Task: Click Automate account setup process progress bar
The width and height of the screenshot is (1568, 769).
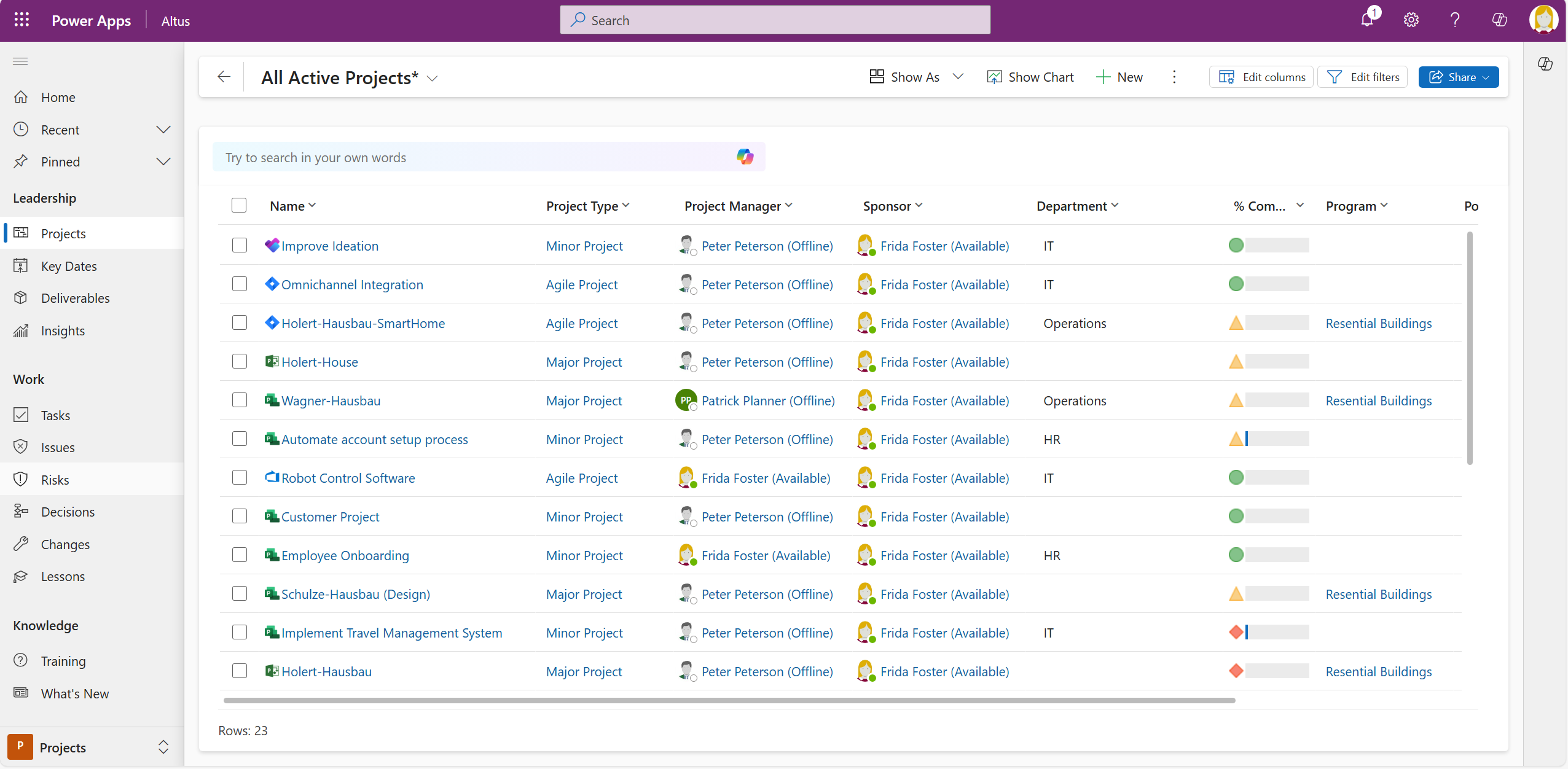Action: point(1277,439)
